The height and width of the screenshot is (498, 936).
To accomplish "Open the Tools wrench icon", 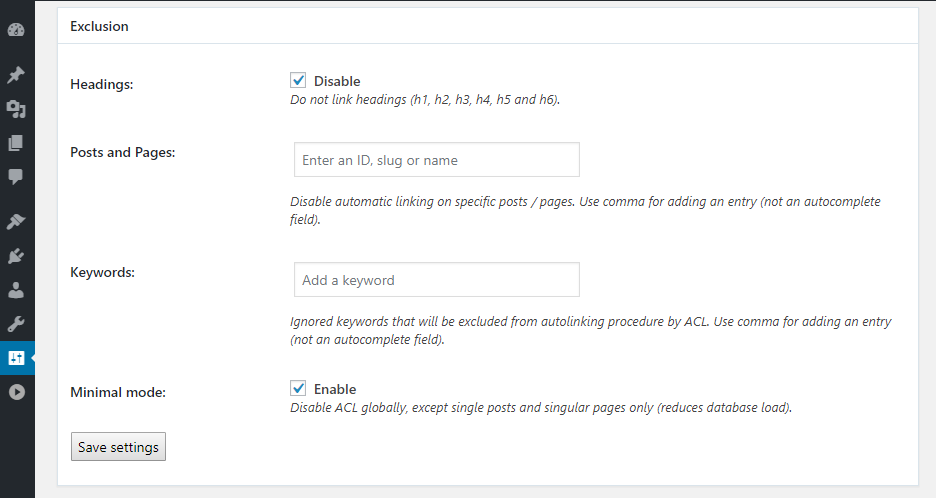I will click(16, 324).
